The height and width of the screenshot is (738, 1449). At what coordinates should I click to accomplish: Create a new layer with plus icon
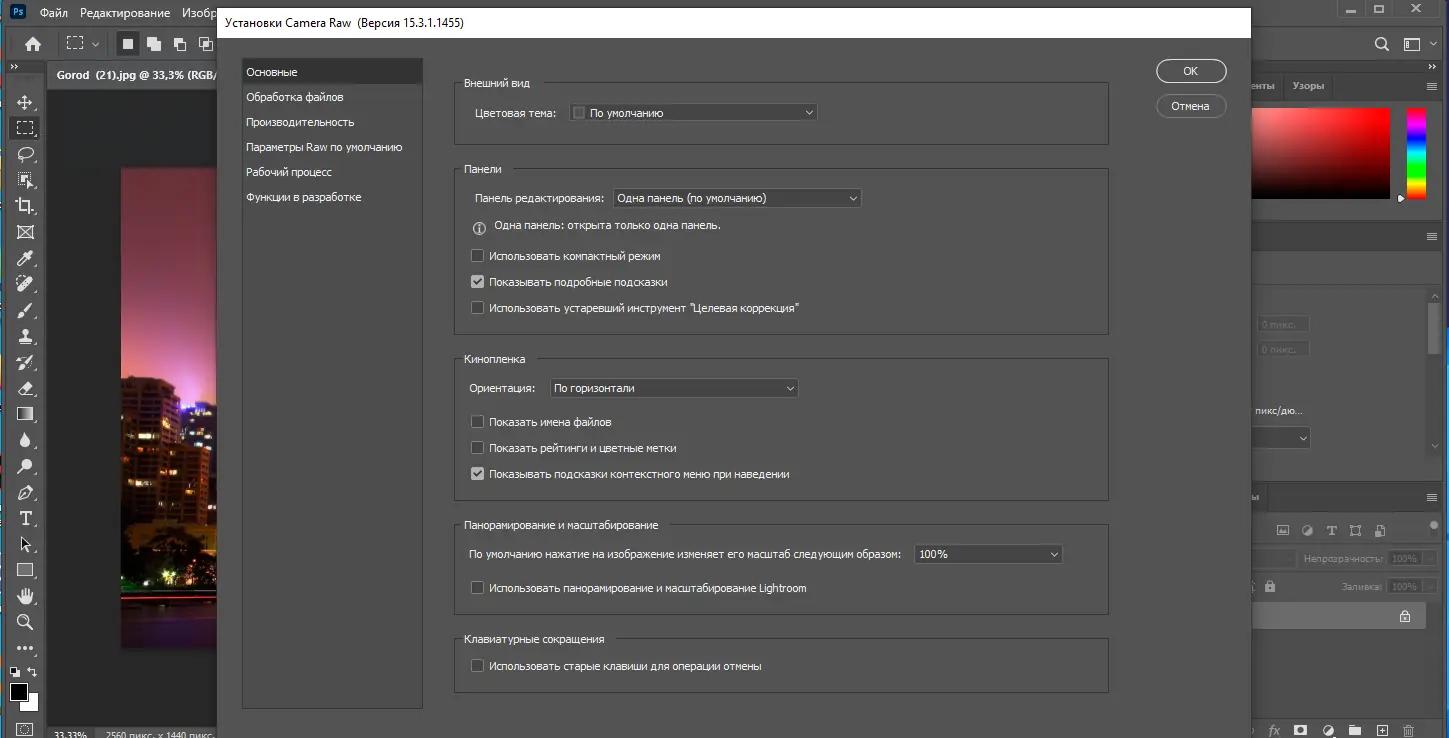click(1382, 731)
